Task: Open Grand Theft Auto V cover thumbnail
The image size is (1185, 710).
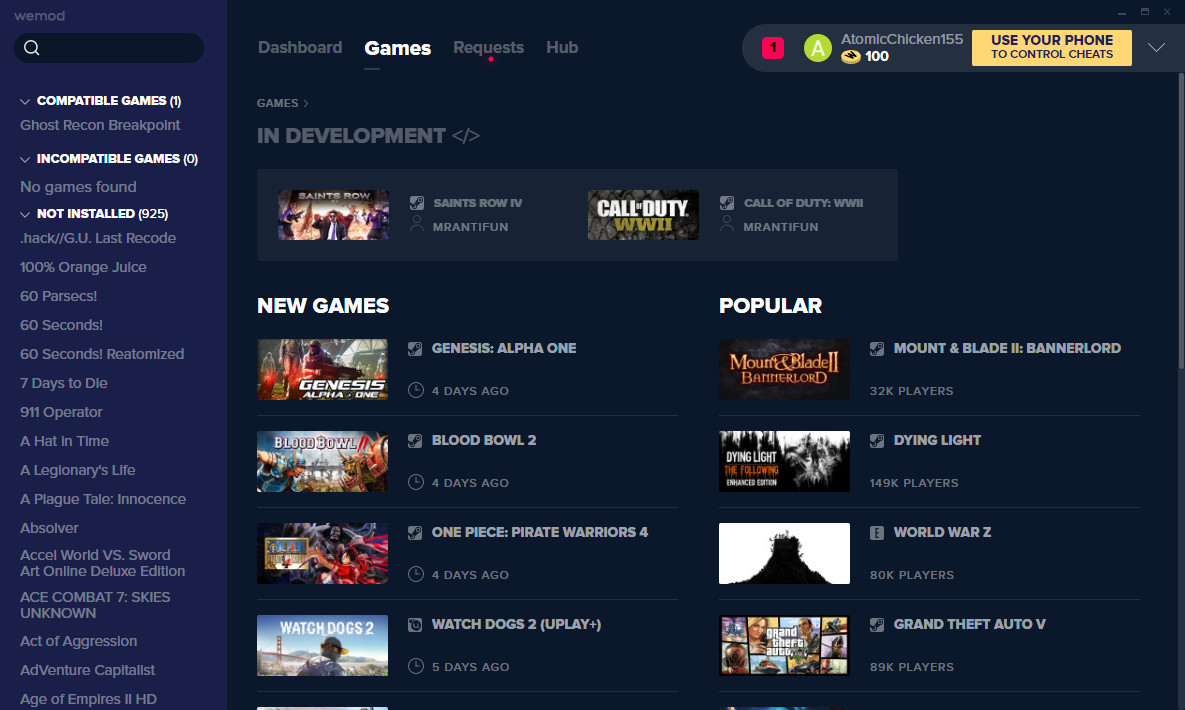Action: (x=784, y=645)
